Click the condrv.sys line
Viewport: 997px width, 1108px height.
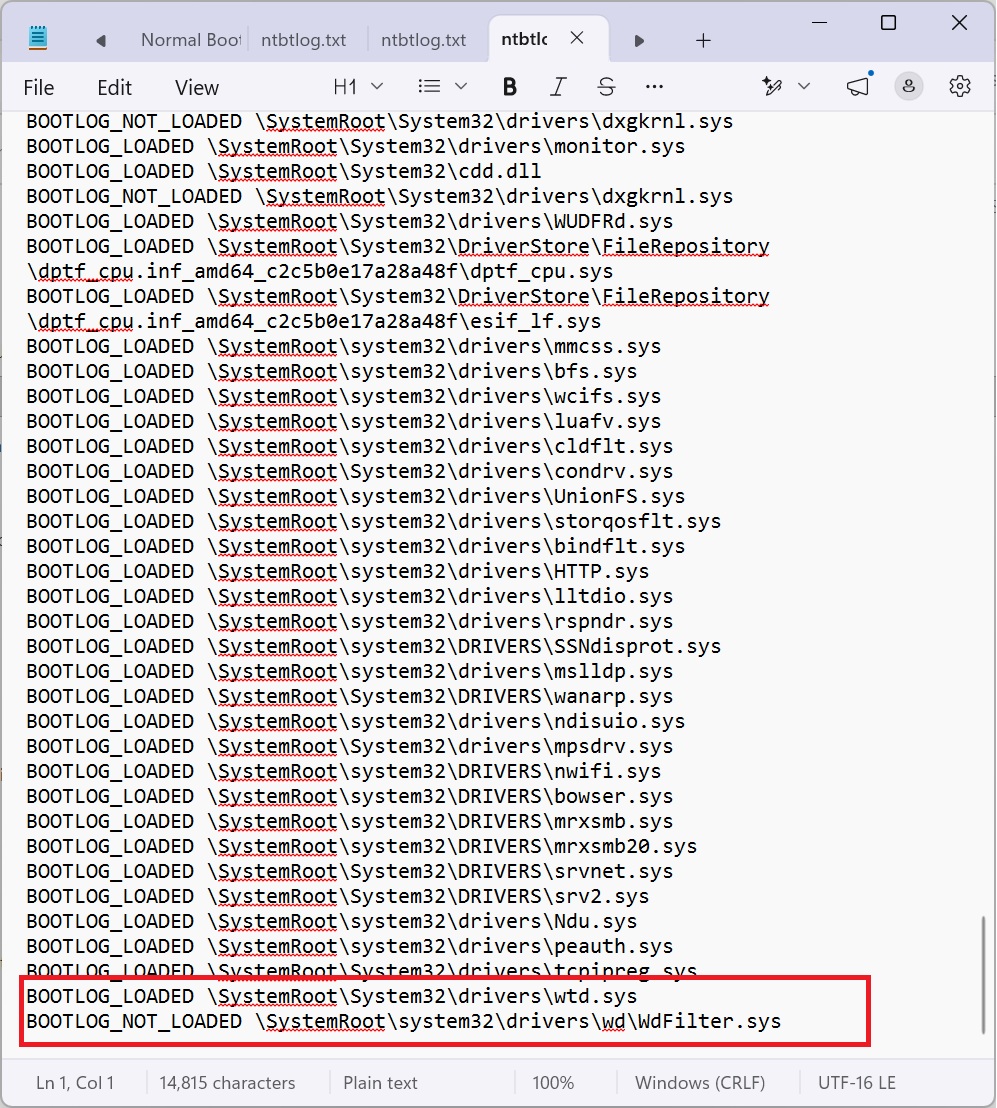coord(349,471)
